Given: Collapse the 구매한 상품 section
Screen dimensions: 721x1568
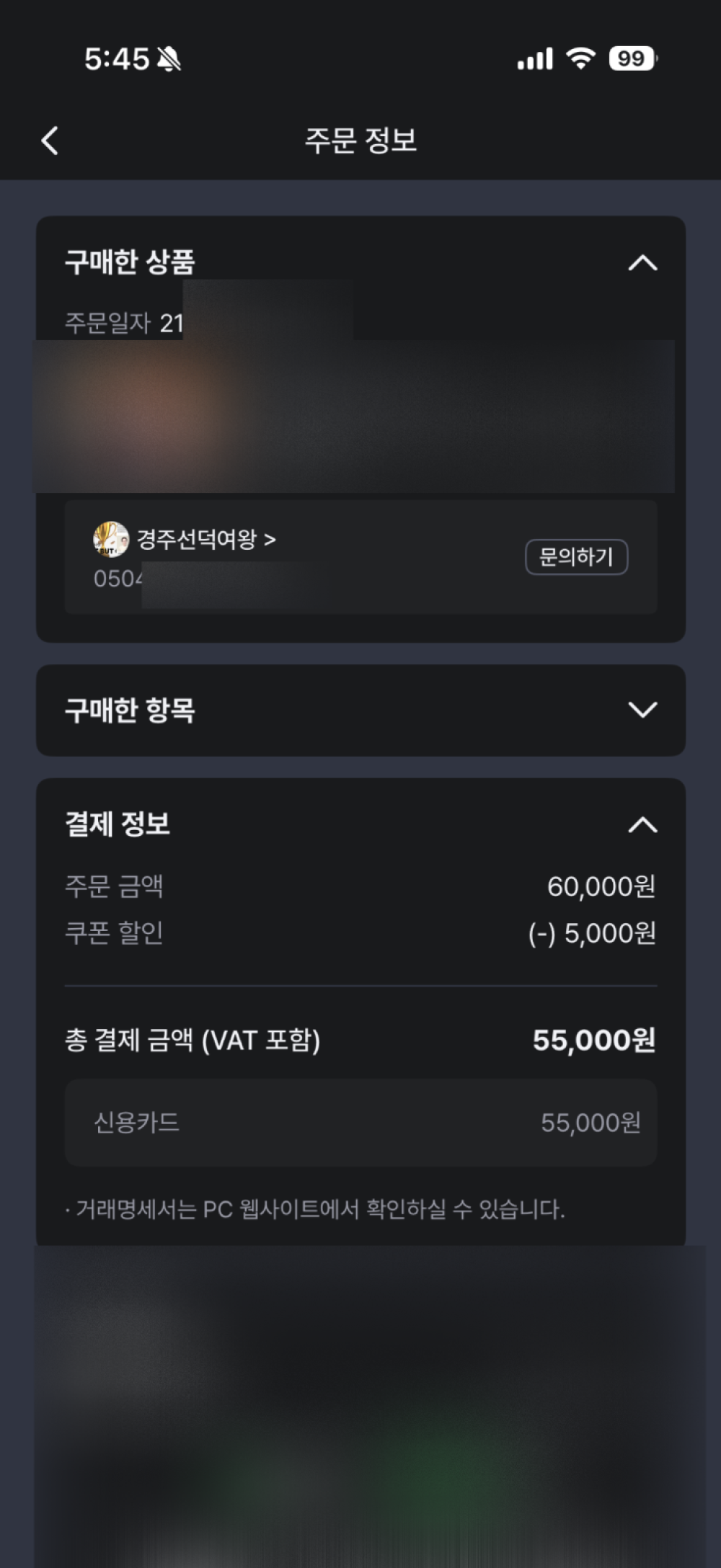Looking at the screenshot, I should click(x=642, y=263).
